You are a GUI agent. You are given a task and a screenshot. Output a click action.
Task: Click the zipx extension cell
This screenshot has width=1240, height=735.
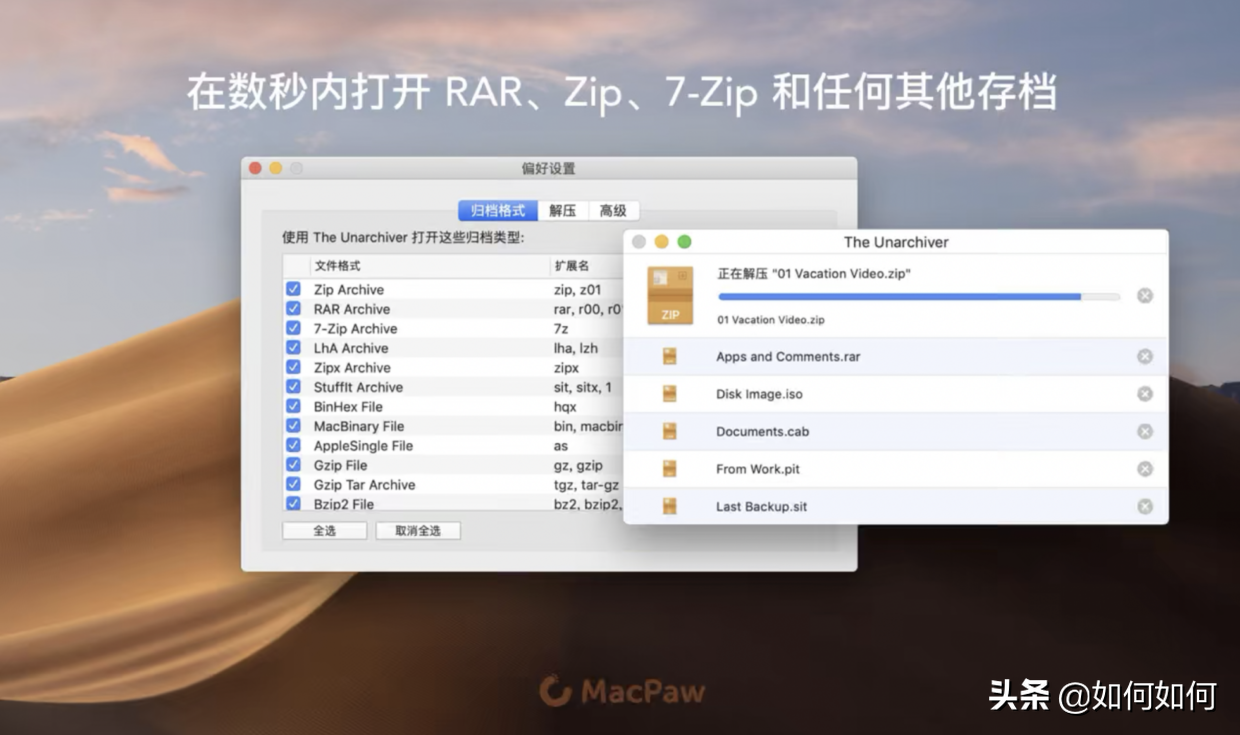click(x=566, y=367)
